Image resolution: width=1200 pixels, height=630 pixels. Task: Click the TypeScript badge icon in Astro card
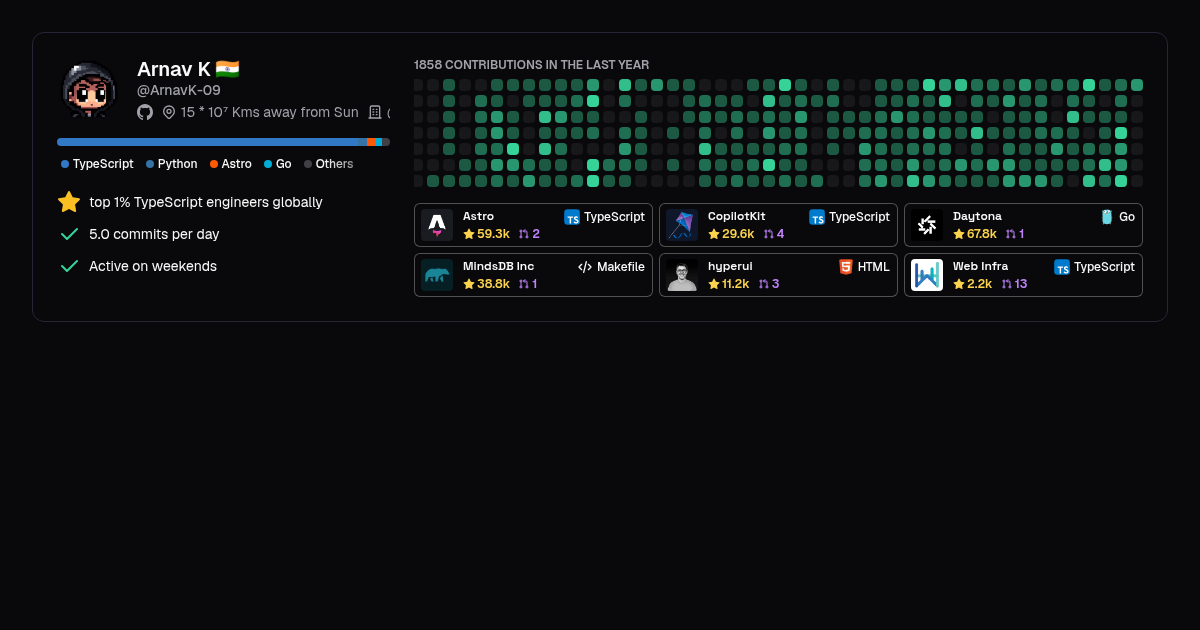pos(572,217)
